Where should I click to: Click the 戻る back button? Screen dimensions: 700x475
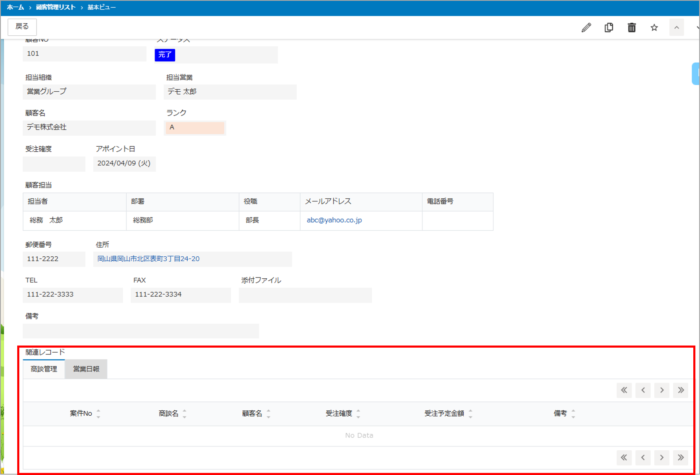click(x=22, y=27)
